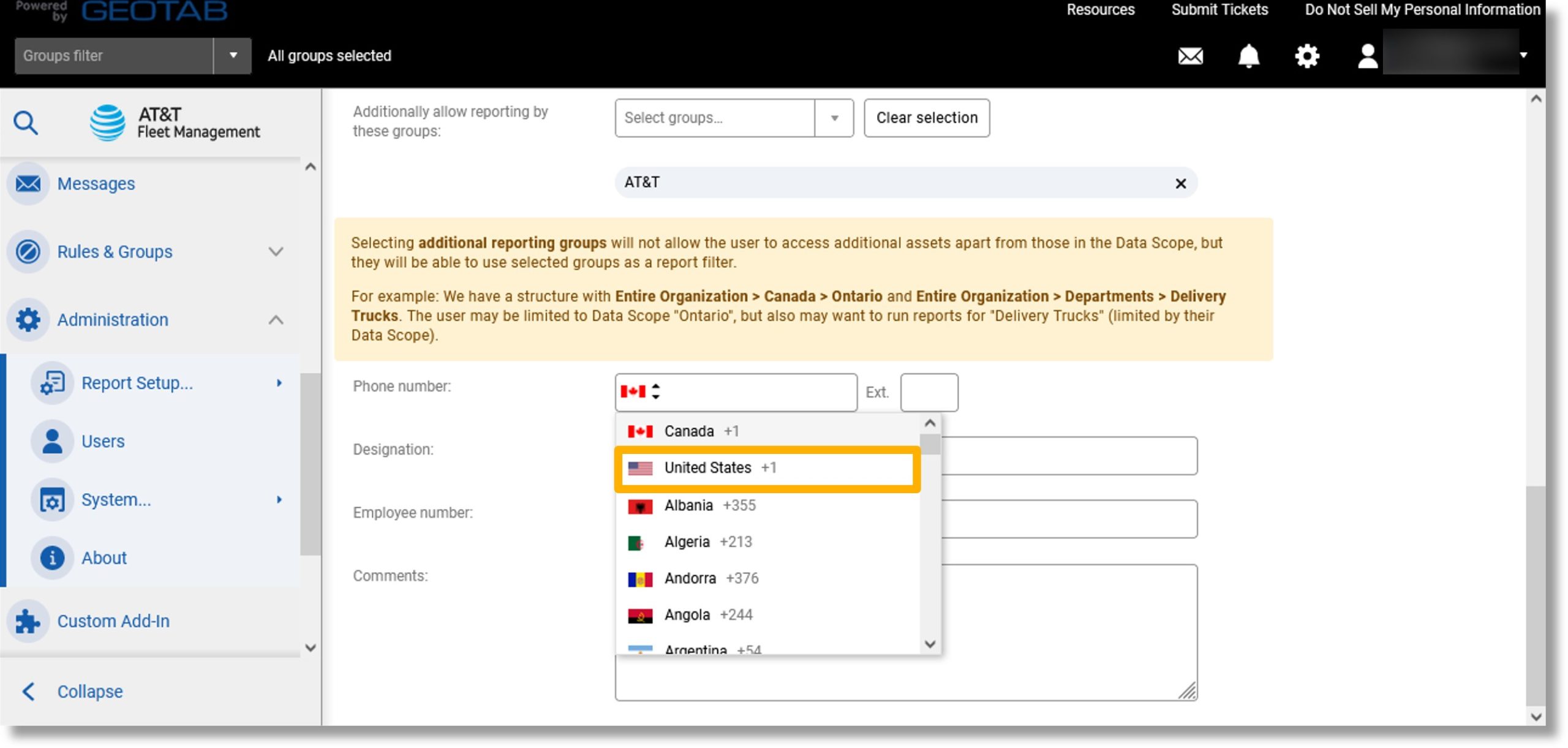Scroll down the country list
Screen dimensions: 1568x748
click(929, 645)
